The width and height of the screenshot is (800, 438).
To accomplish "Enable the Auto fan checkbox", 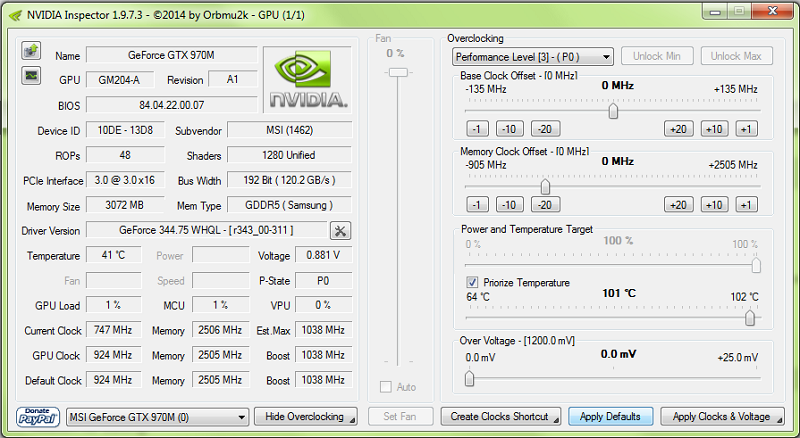I will 386,387.
